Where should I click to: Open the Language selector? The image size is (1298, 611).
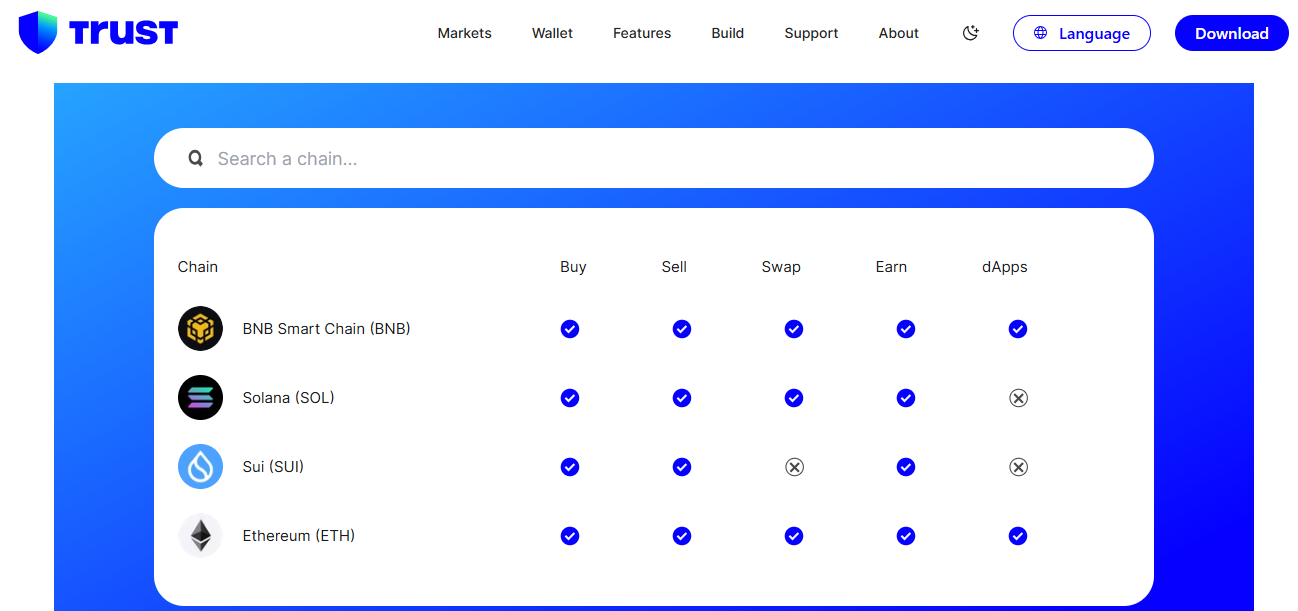point(1081,33)
